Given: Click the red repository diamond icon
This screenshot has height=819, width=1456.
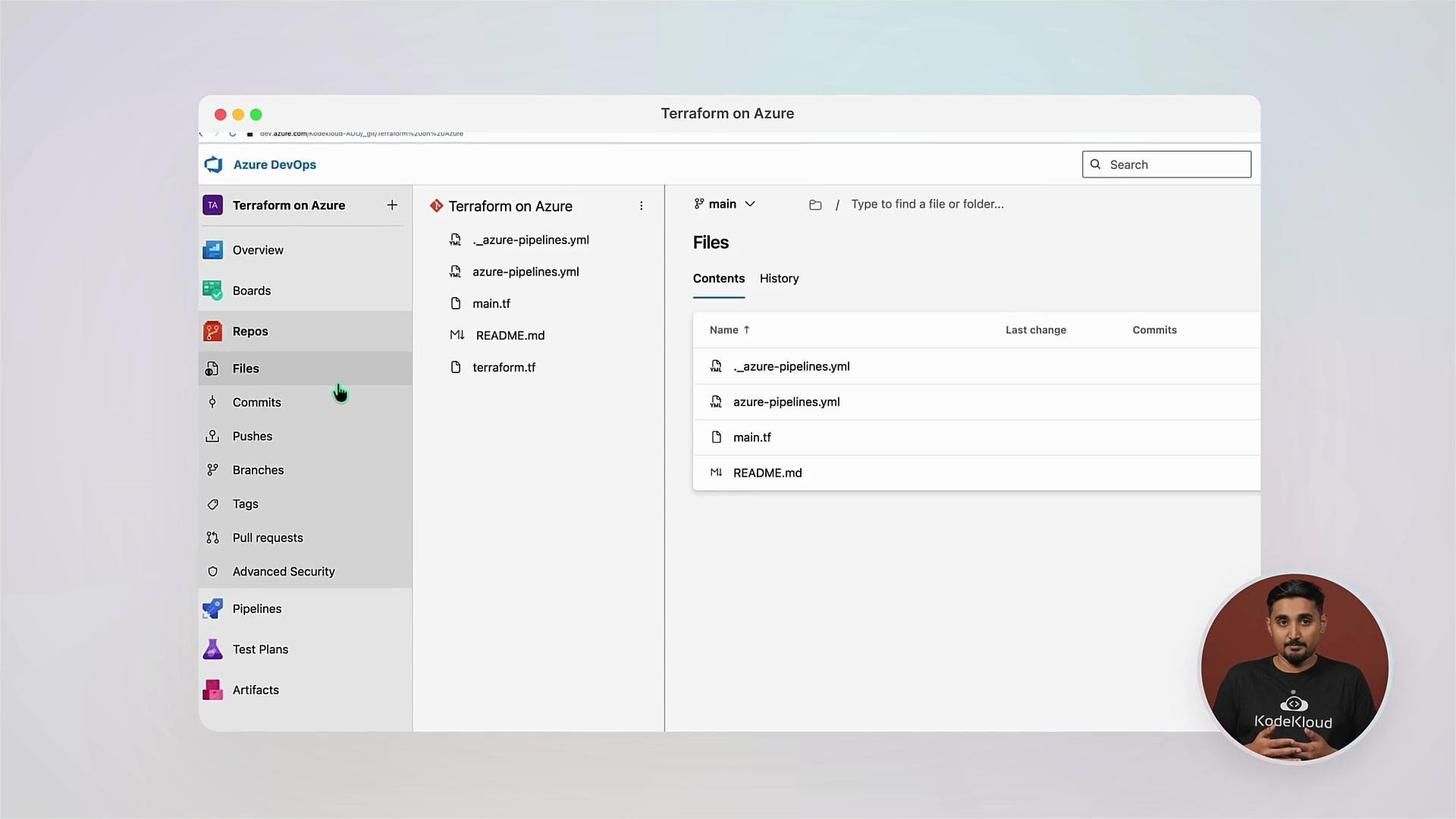Looking at the screenshot, I should (436, 206).
